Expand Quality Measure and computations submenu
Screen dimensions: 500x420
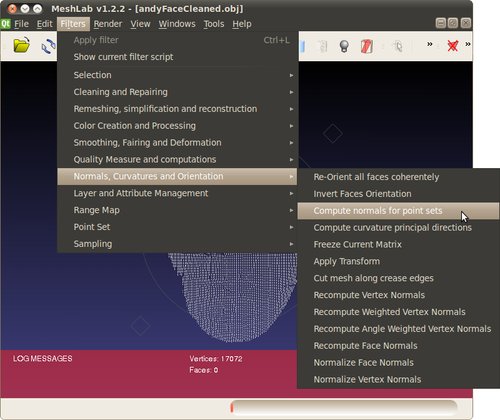click(178, 160)
